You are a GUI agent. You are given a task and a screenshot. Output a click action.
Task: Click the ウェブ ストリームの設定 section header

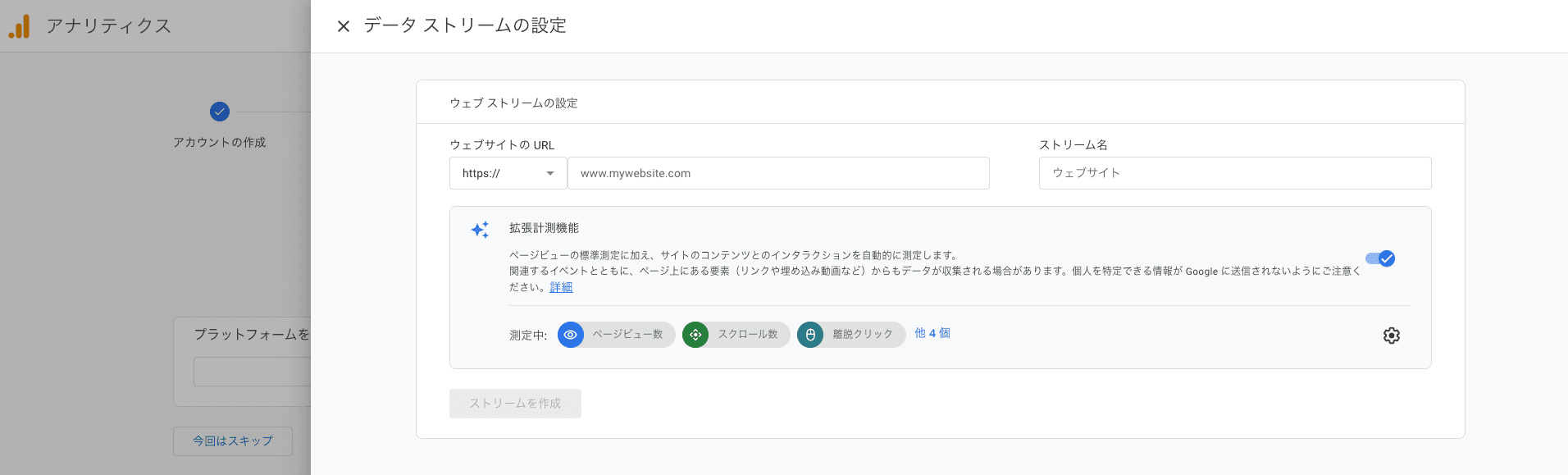[513, 103]
